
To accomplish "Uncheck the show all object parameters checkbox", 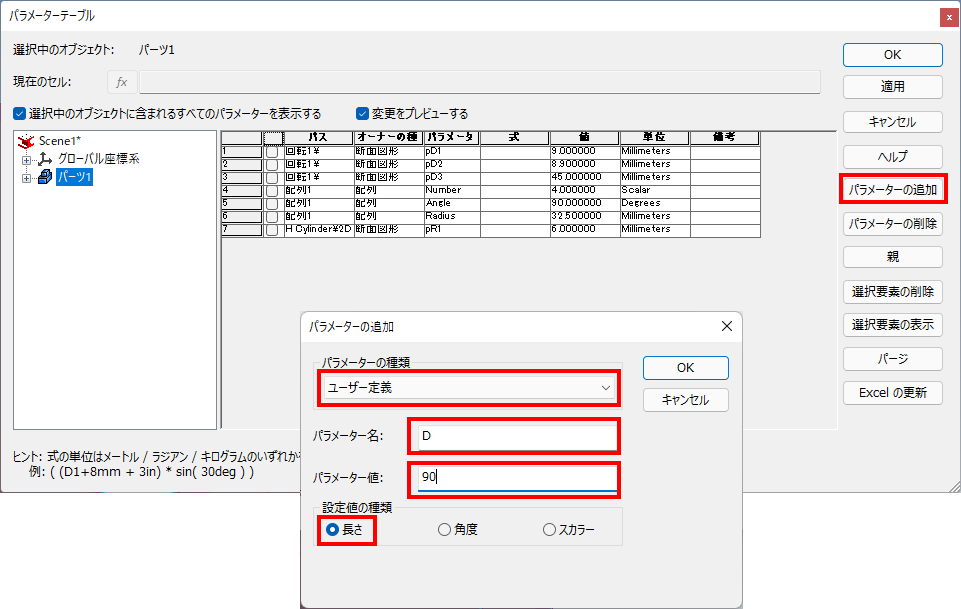I will pos(19,114).
